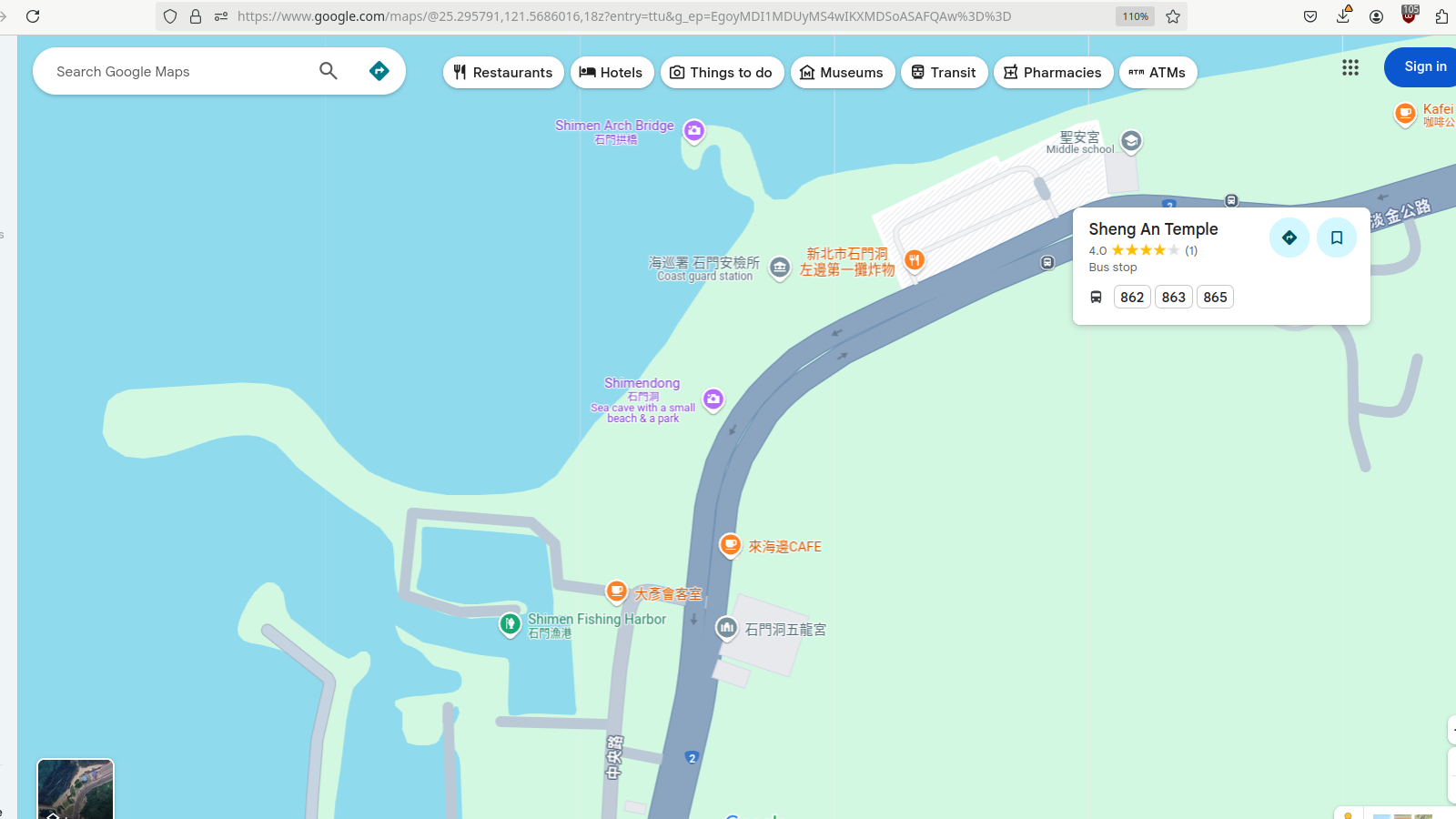Open Sheng An Temple title

1153,229
